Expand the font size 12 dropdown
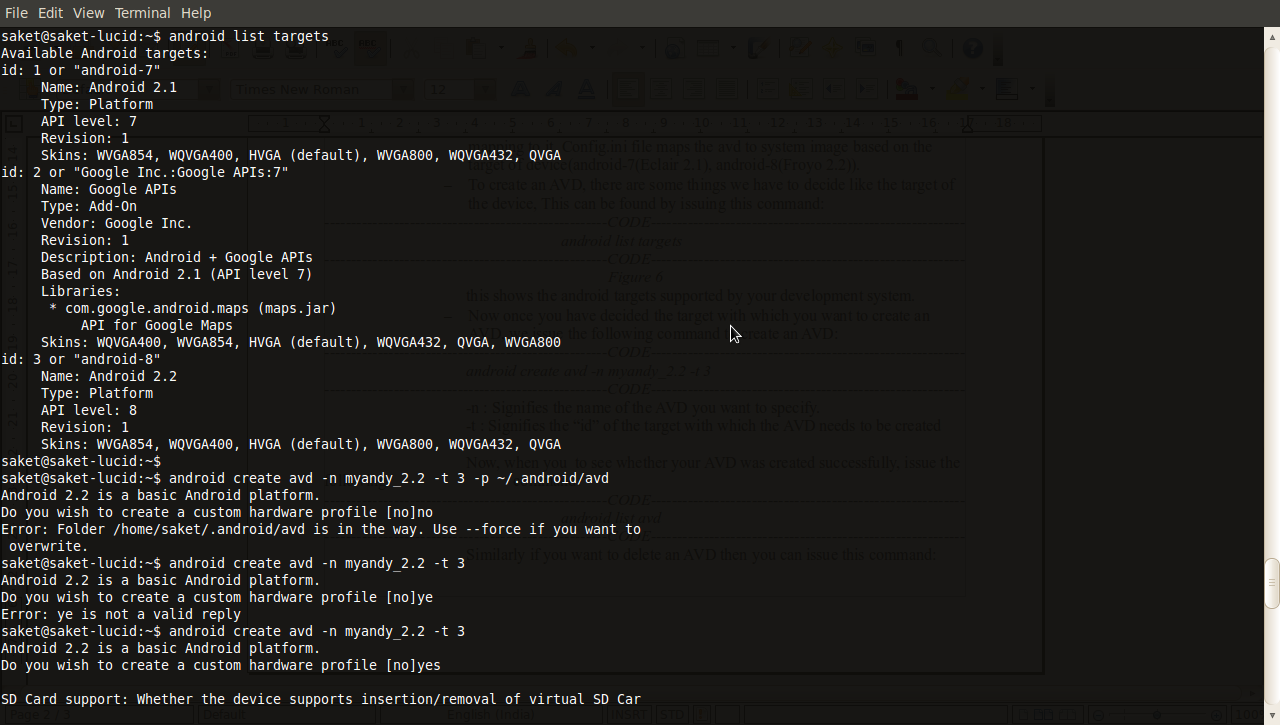1280x725 pixels. pos(485,90)
